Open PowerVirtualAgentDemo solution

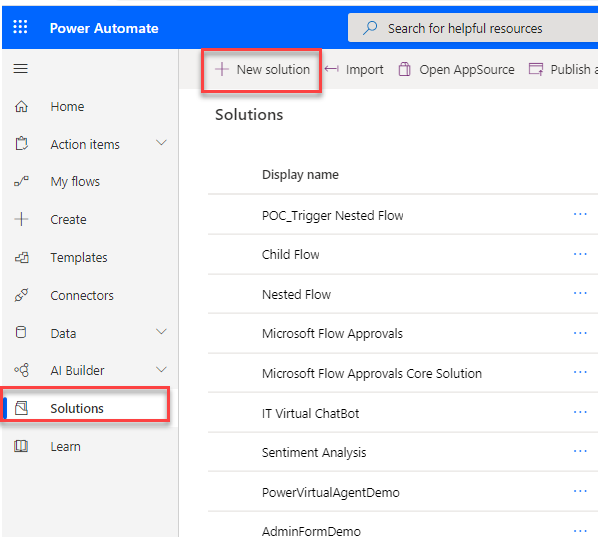(331, 492)
